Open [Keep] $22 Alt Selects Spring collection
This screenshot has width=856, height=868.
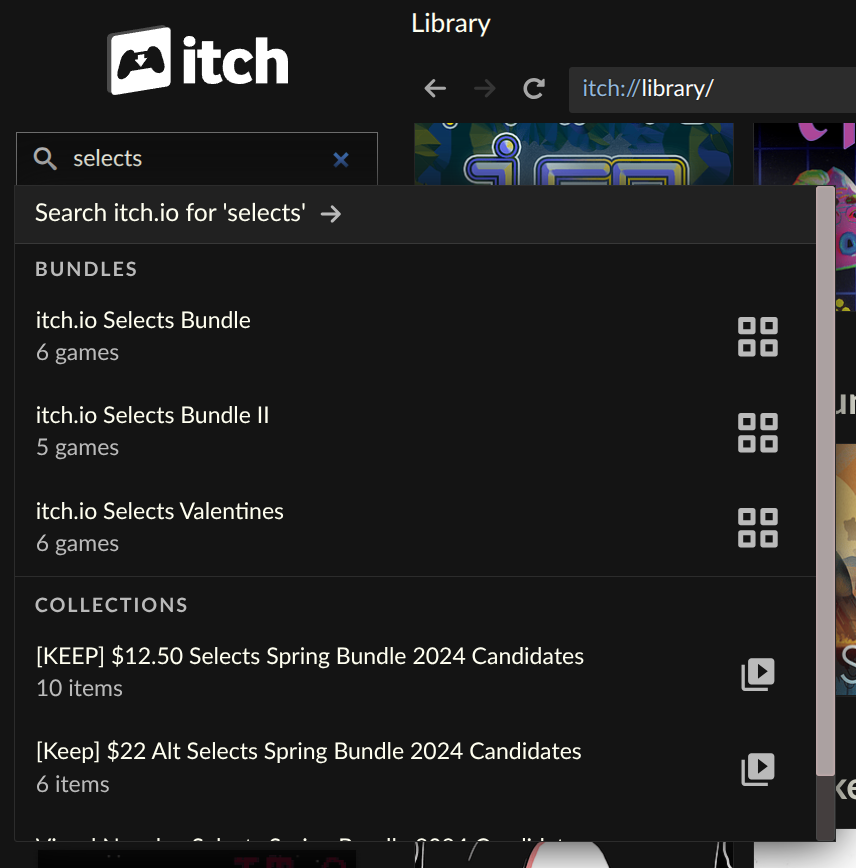click(x=415, y=768)
